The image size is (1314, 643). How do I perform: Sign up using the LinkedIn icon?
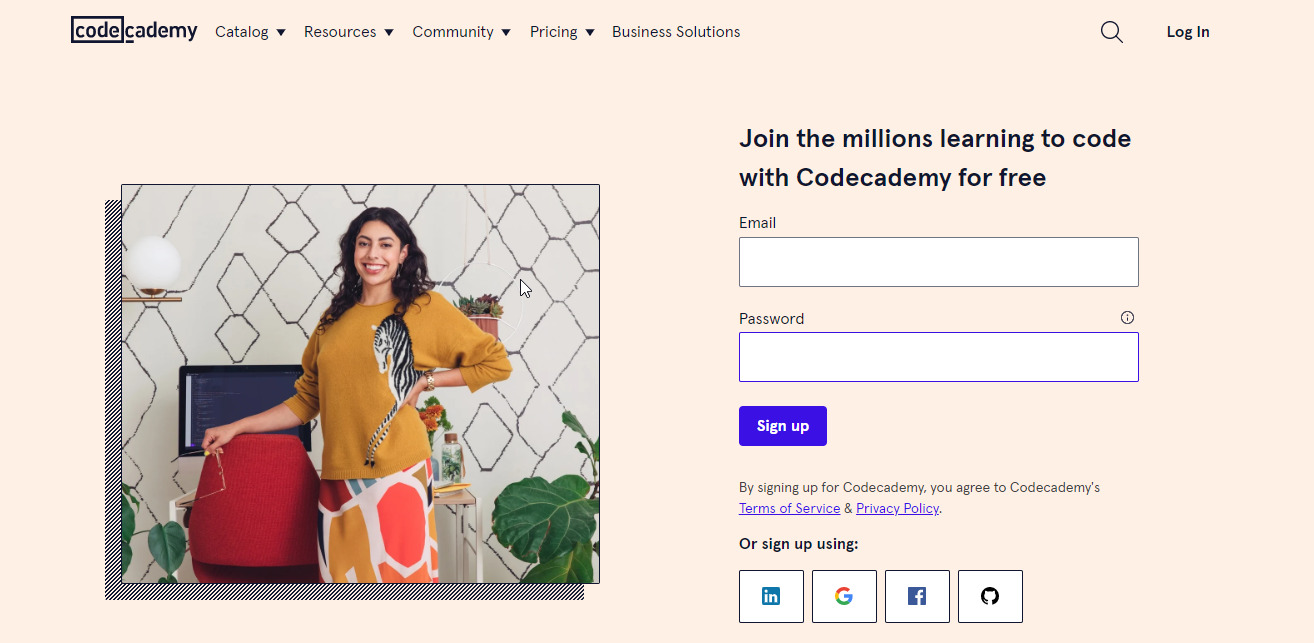coord(770,596)
